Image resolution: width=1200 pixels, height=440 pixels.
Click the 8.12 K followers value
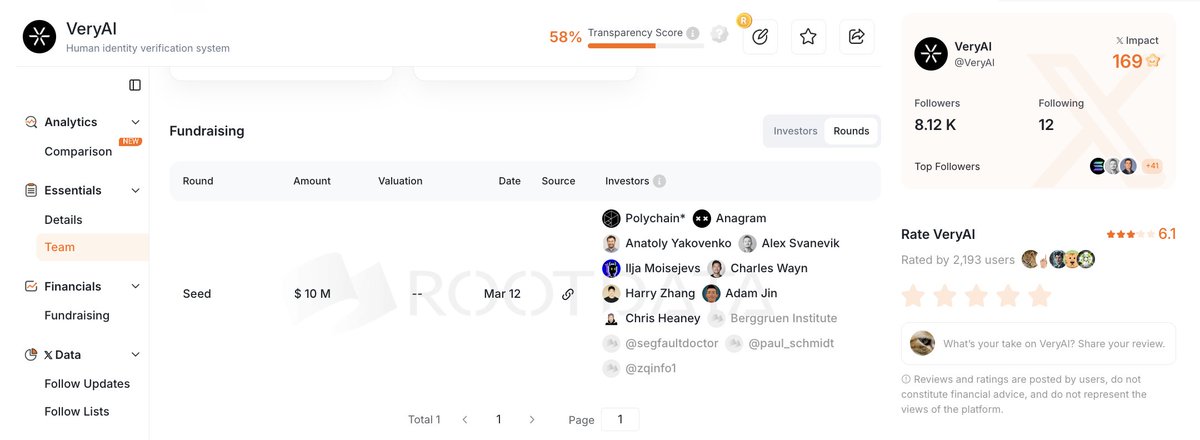tap(935, 125)
